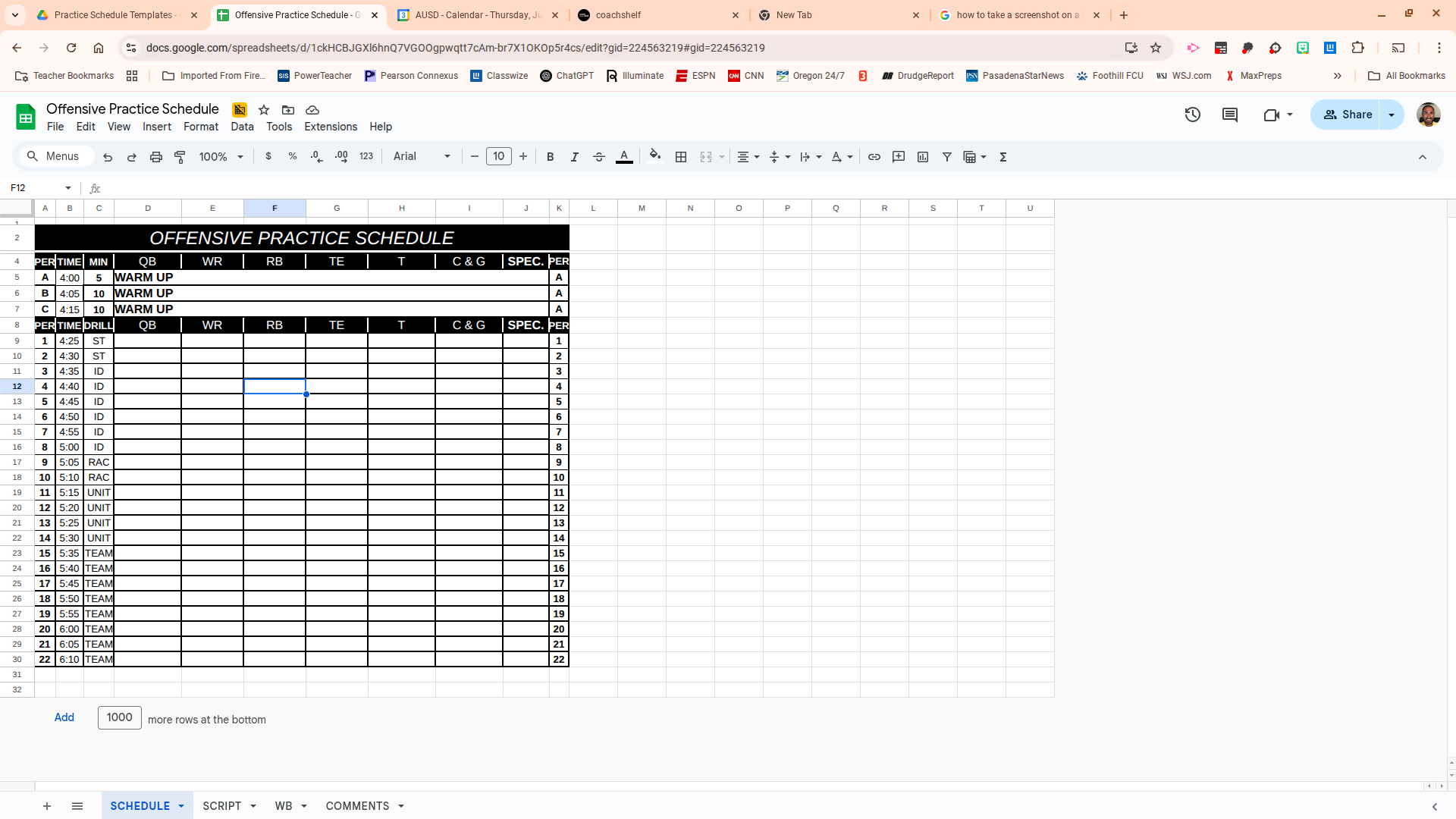Open text rotation dropdown
The width and height of the screenshot is (1456, 819).
[842, 157]
